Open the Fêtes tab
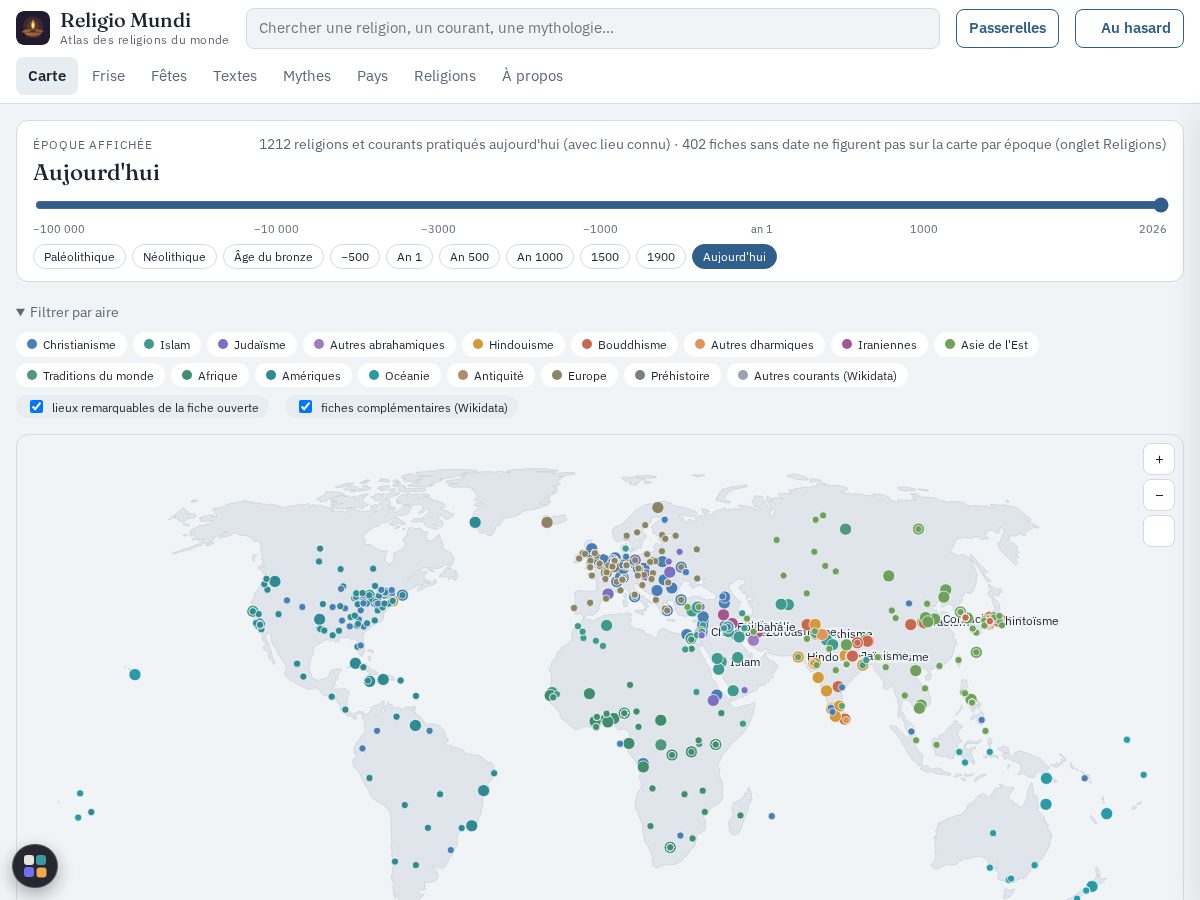 [169, 76]
